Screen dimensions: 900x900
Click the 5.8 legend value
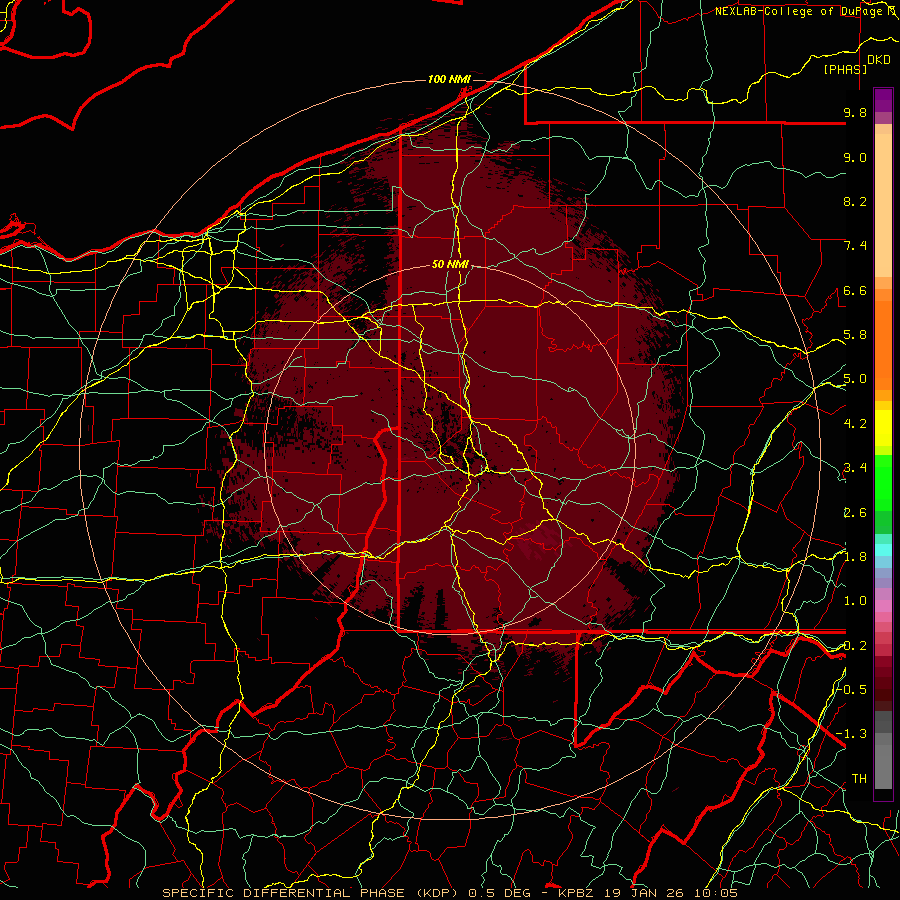pos(855,335)
